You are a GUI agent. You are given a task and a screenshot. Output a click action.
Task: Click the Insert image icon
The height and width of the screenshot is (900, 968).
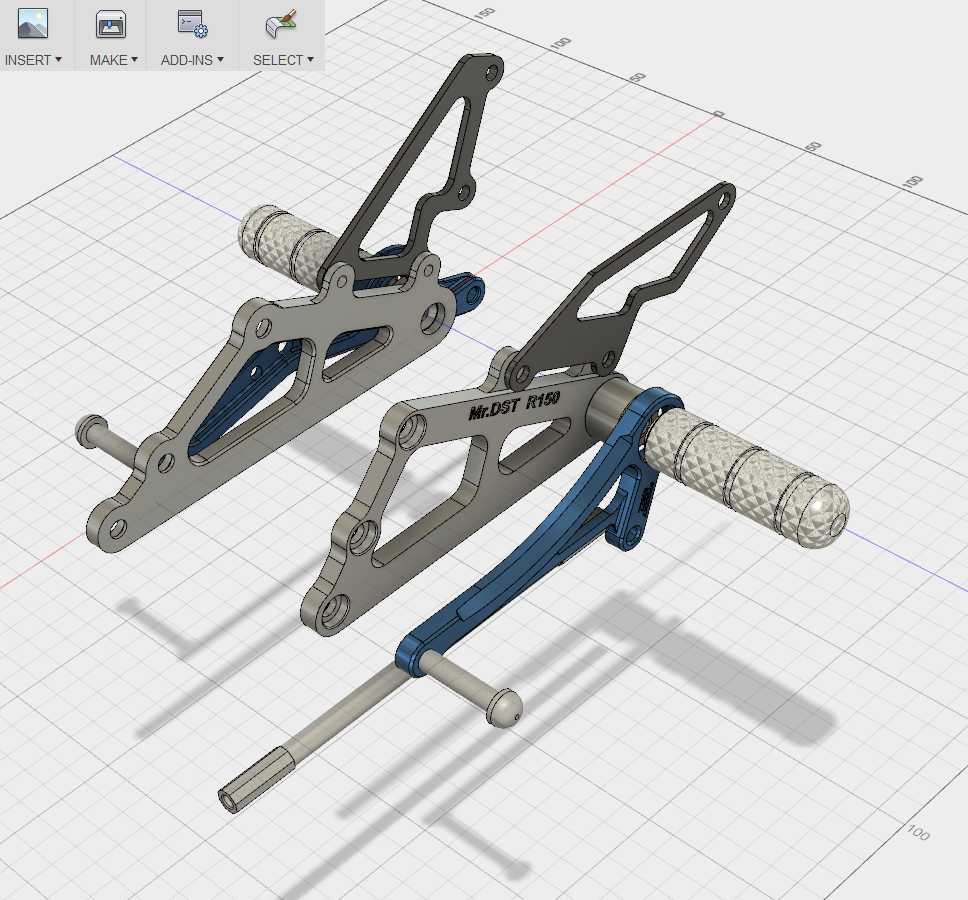click(33, 23)
